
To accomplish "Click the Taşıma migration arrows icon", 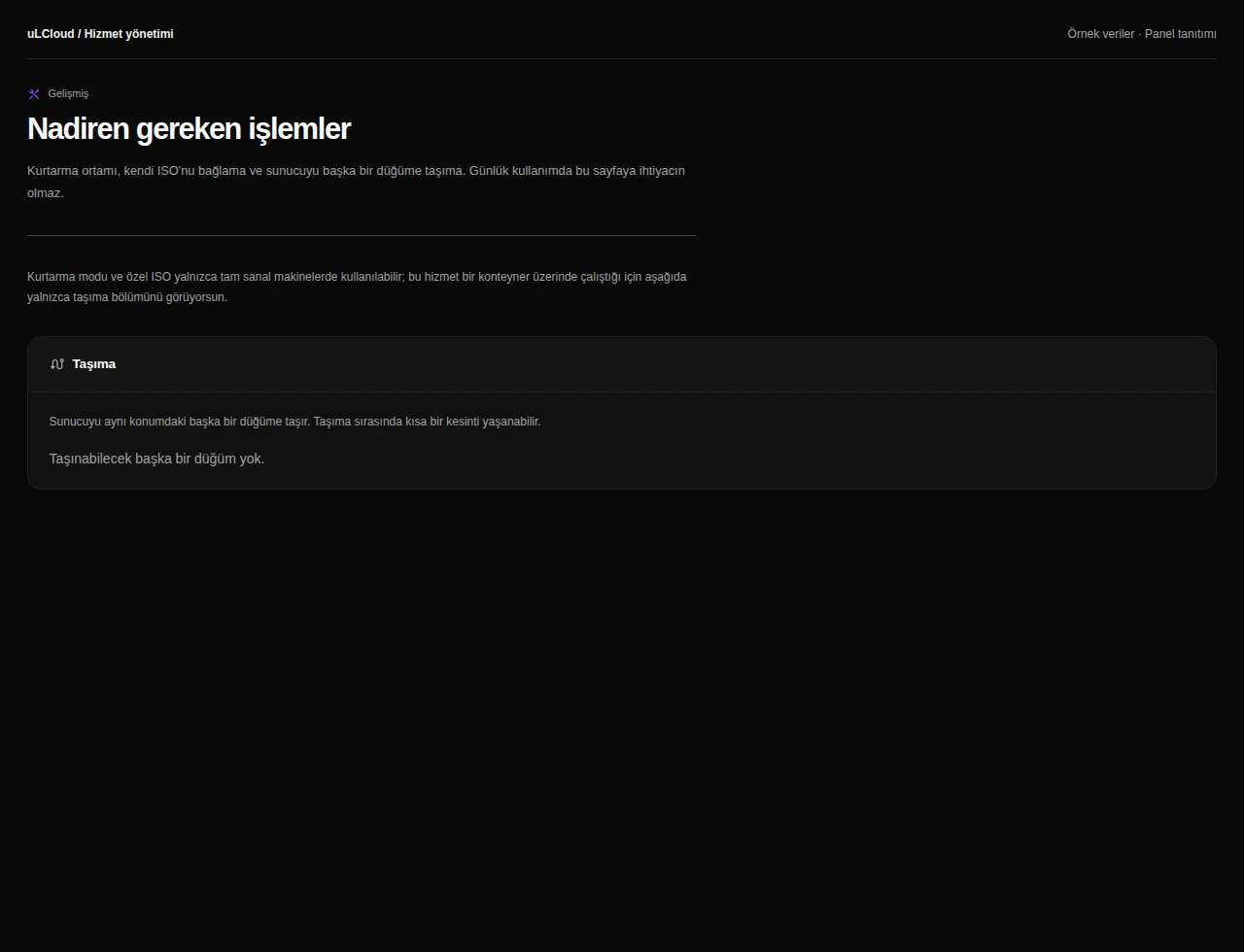I will pos(57,364).
